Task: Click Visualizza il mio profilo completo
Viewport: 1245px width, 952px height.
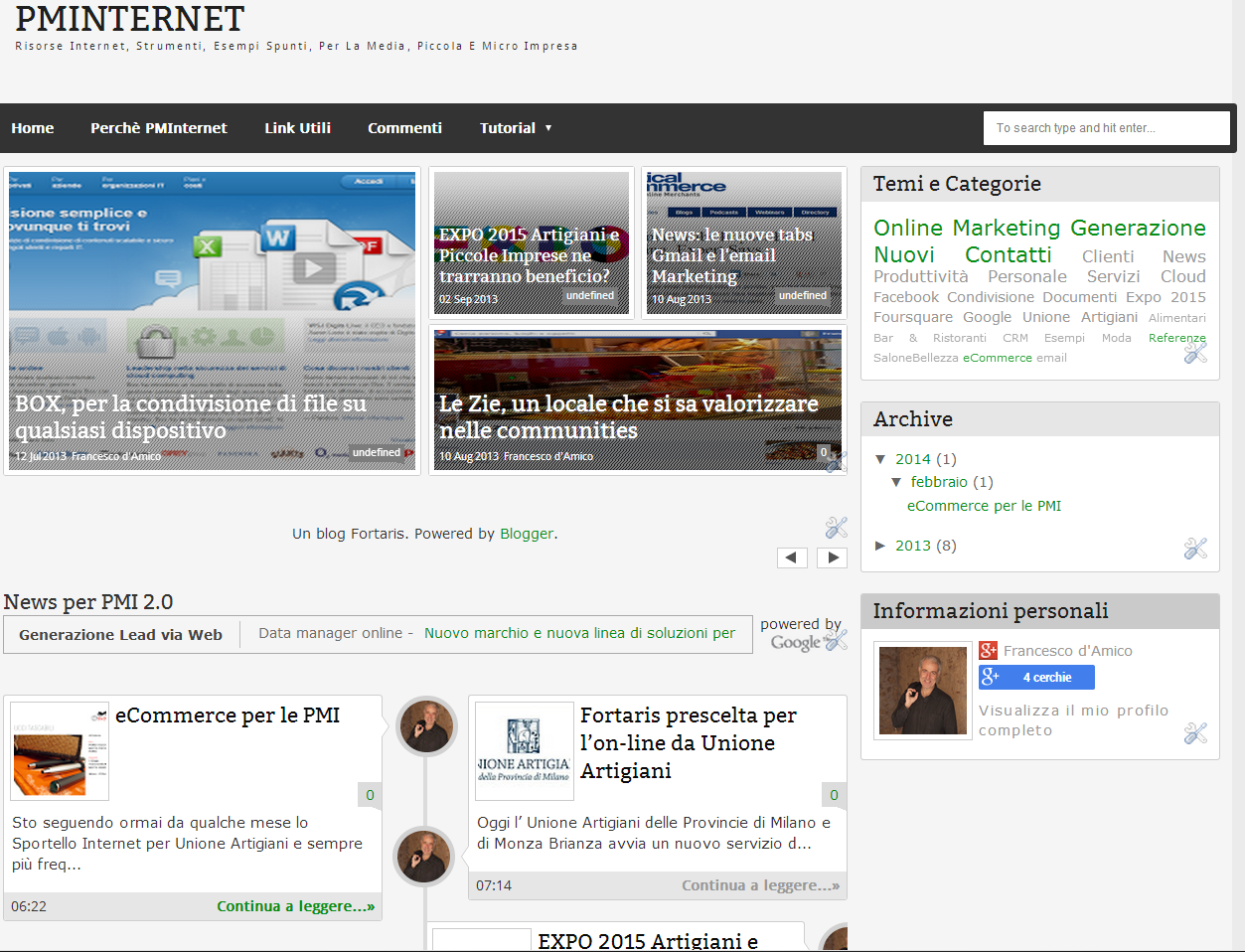Action: tap(1074, 720)
